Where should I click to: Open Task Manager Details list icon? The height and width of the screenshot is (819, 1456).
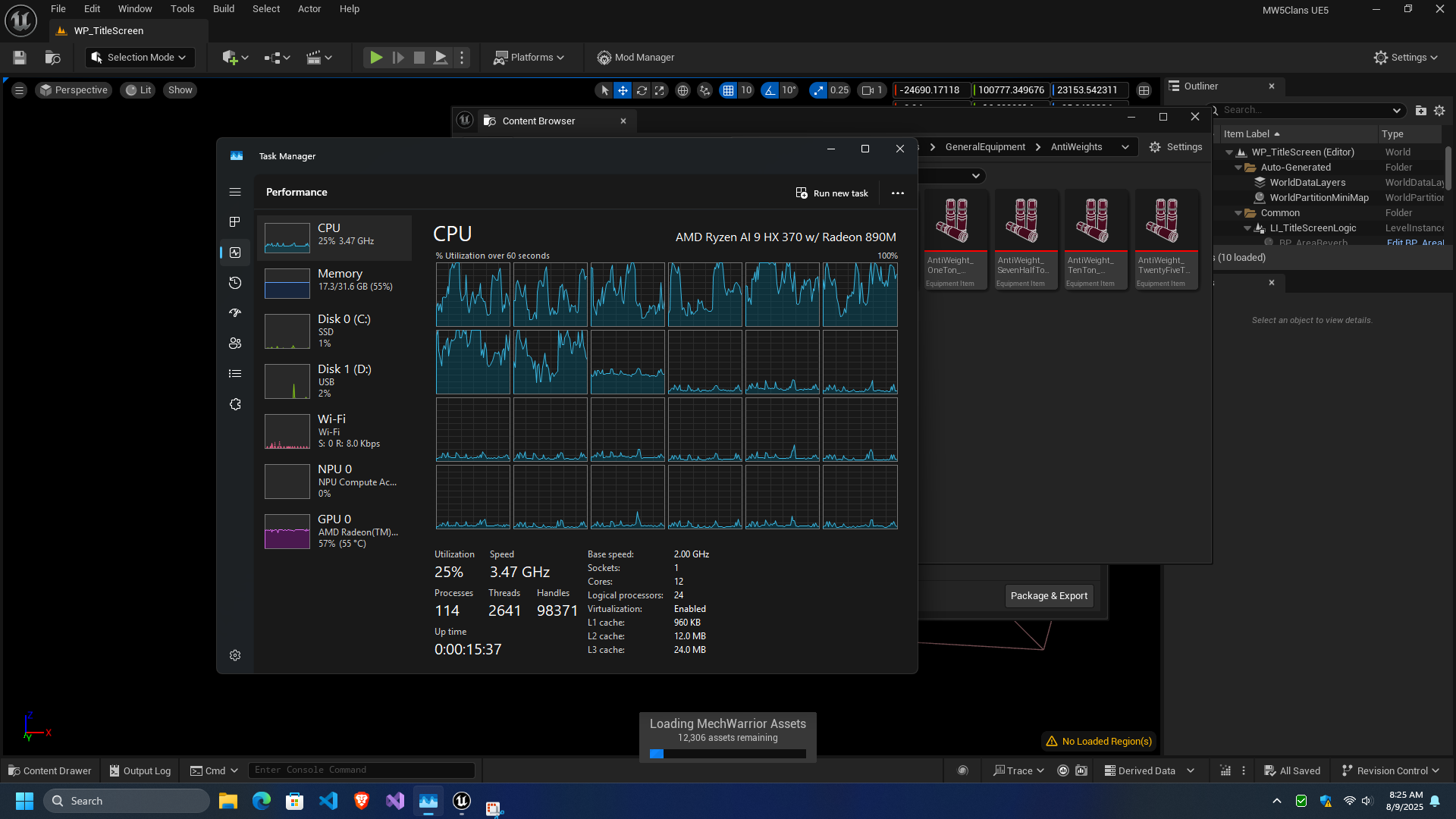235,374
